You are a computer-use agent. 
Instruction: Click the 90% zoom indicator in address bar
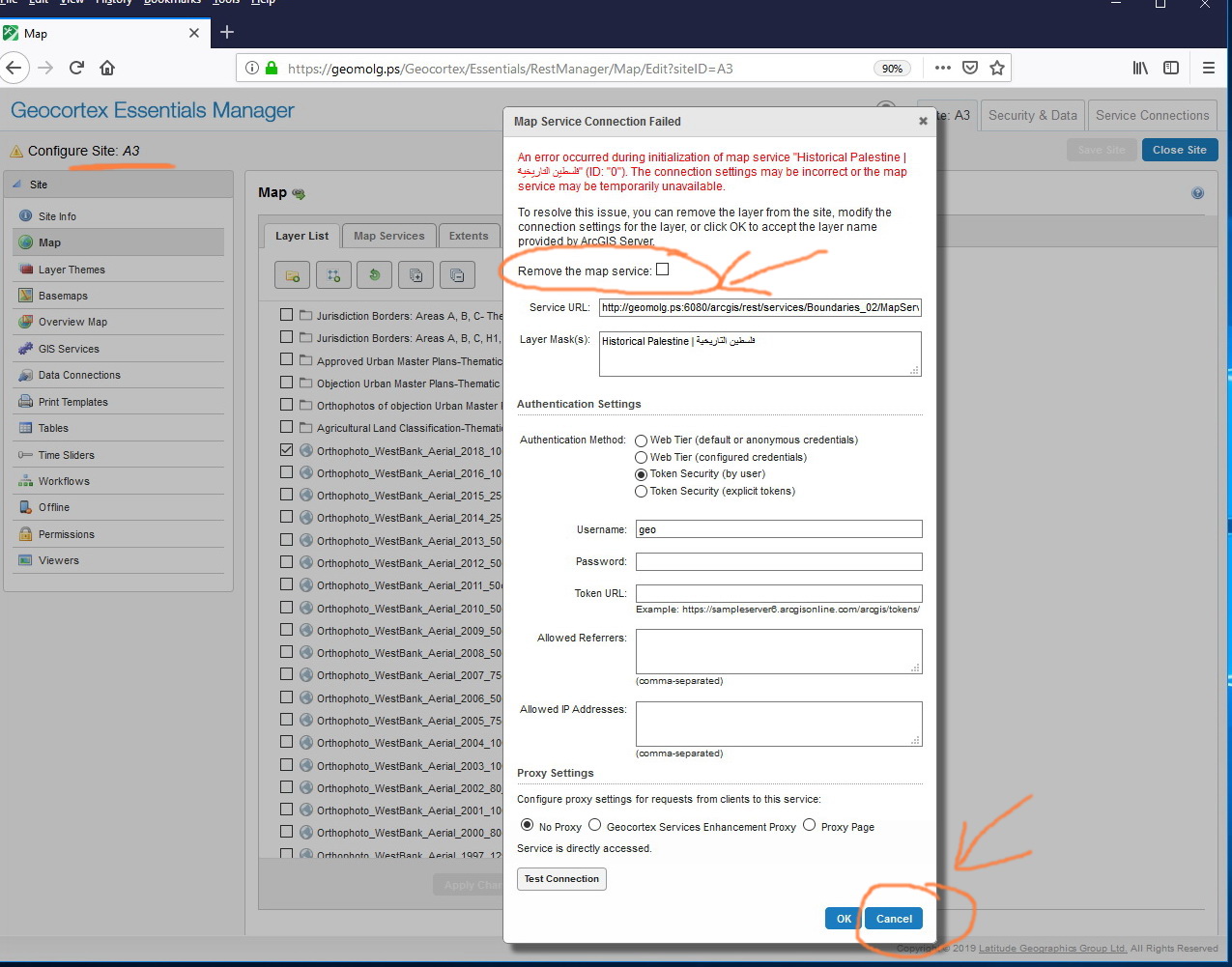892,69
